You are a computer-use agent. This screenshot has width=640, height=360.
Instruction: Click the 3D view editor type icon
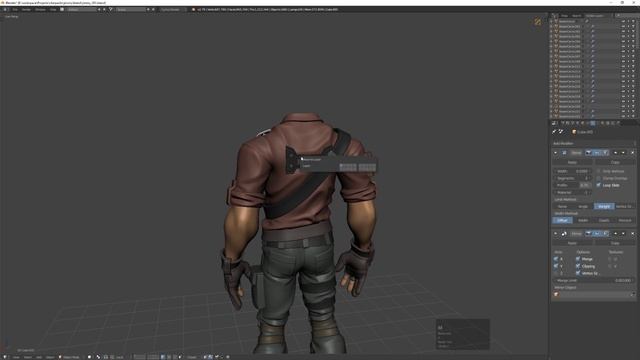[5, 357]
